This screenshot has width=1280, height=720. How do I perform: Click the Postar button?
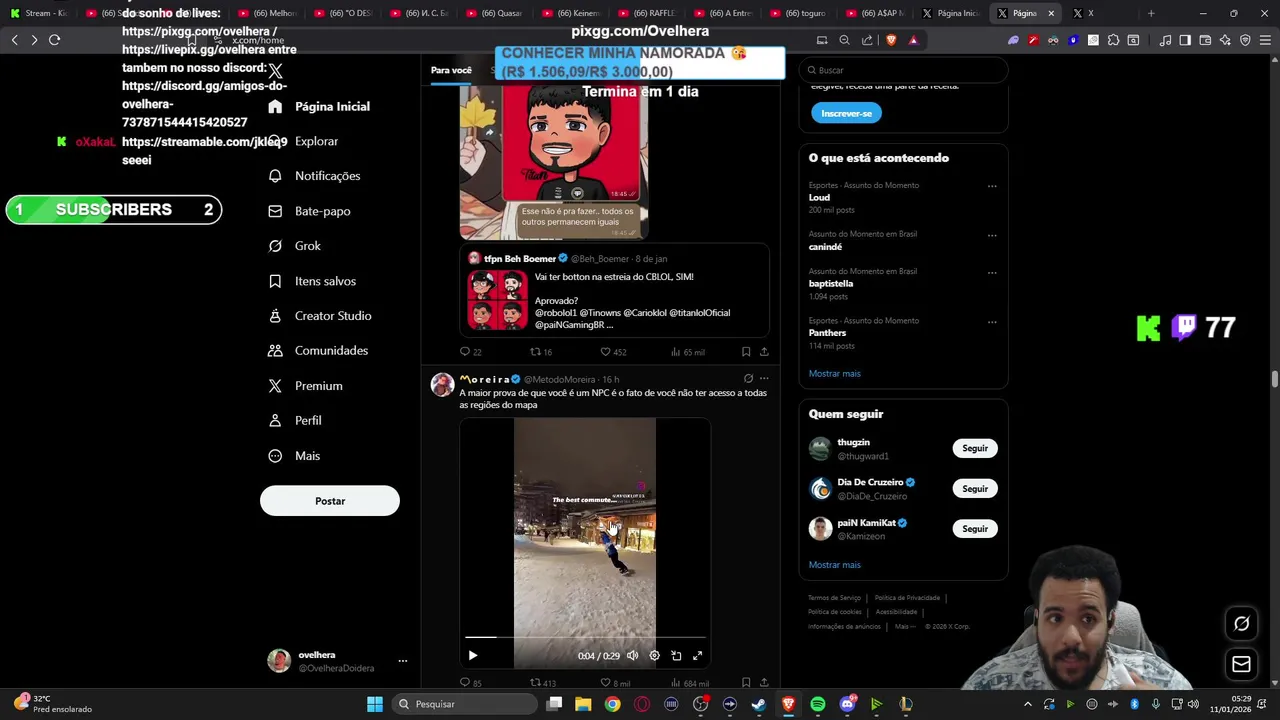[x=330, y=501]
